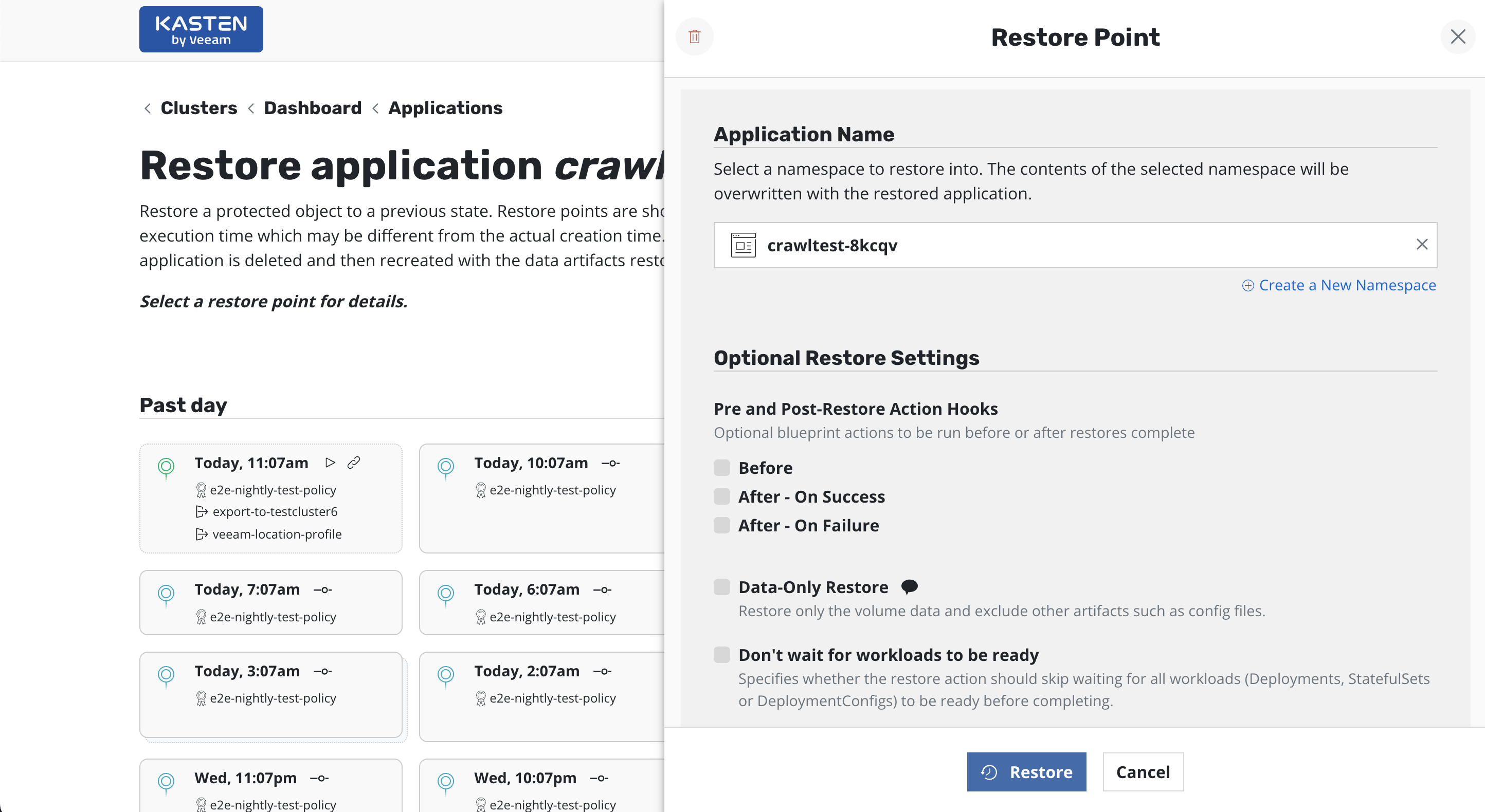Image resolution: width=1485 pixels, height=812 pixels.
Task: Toggle Don't wait for workloads to be ready
Action: point(721,655)
